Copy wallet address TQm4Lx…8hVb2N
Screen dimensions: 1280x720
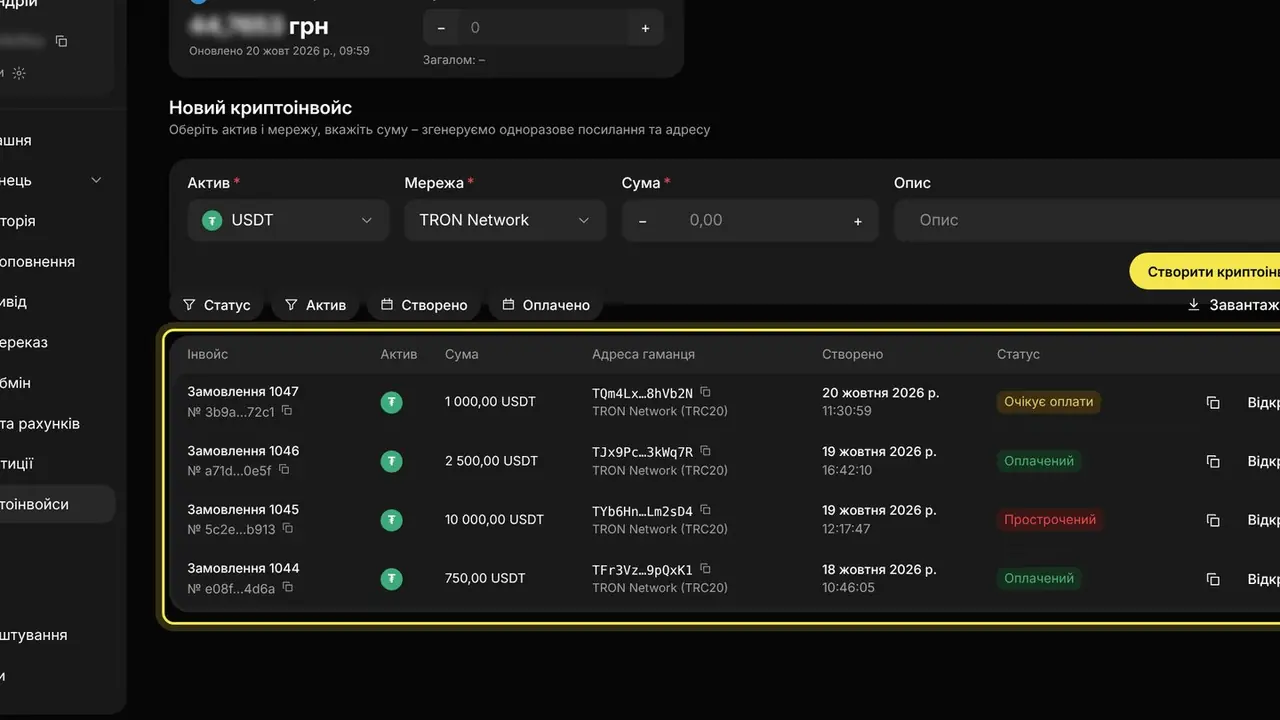pyautogui.click(x=705, y=392)
